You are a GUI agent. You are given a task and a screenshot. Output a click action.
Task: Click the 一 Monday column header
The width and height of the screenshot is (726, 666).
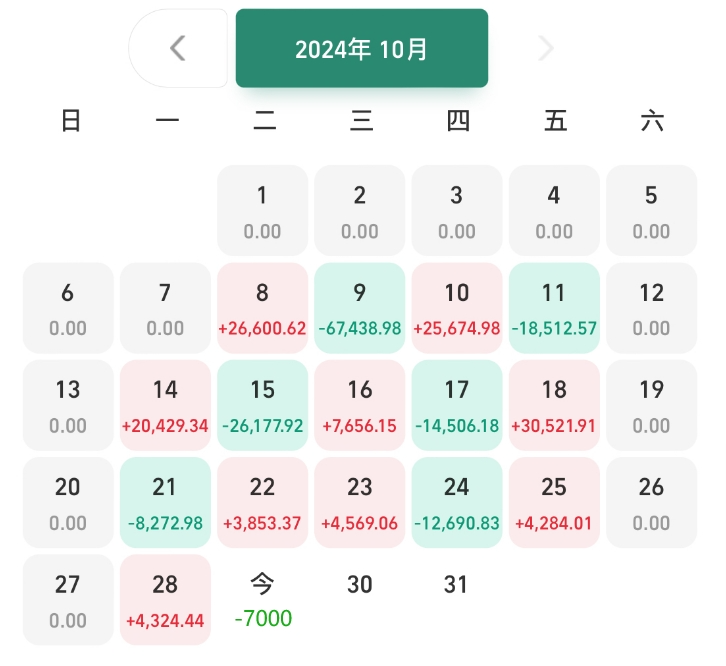point(167,120)
